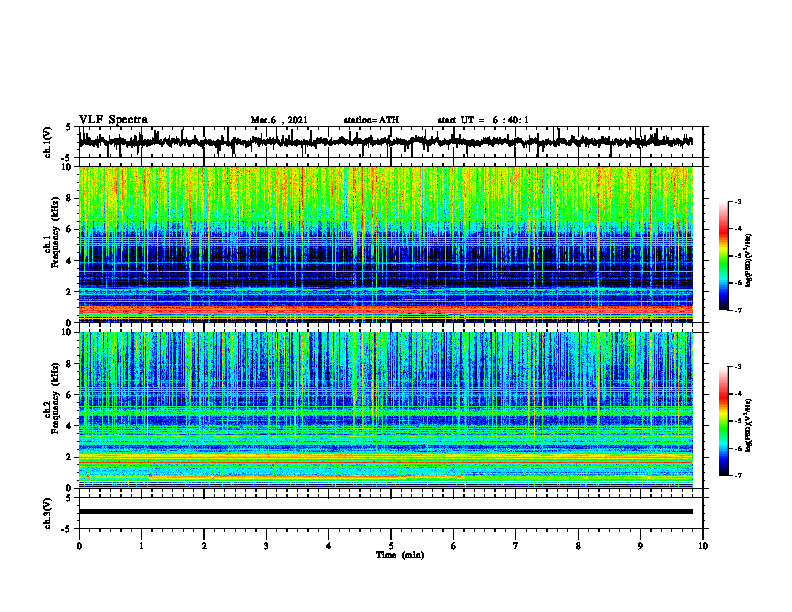Image resolution: width=792 pixels, height=612 pixels.
Task: Click the time axis tick label "5"
Action: [391, 546]
